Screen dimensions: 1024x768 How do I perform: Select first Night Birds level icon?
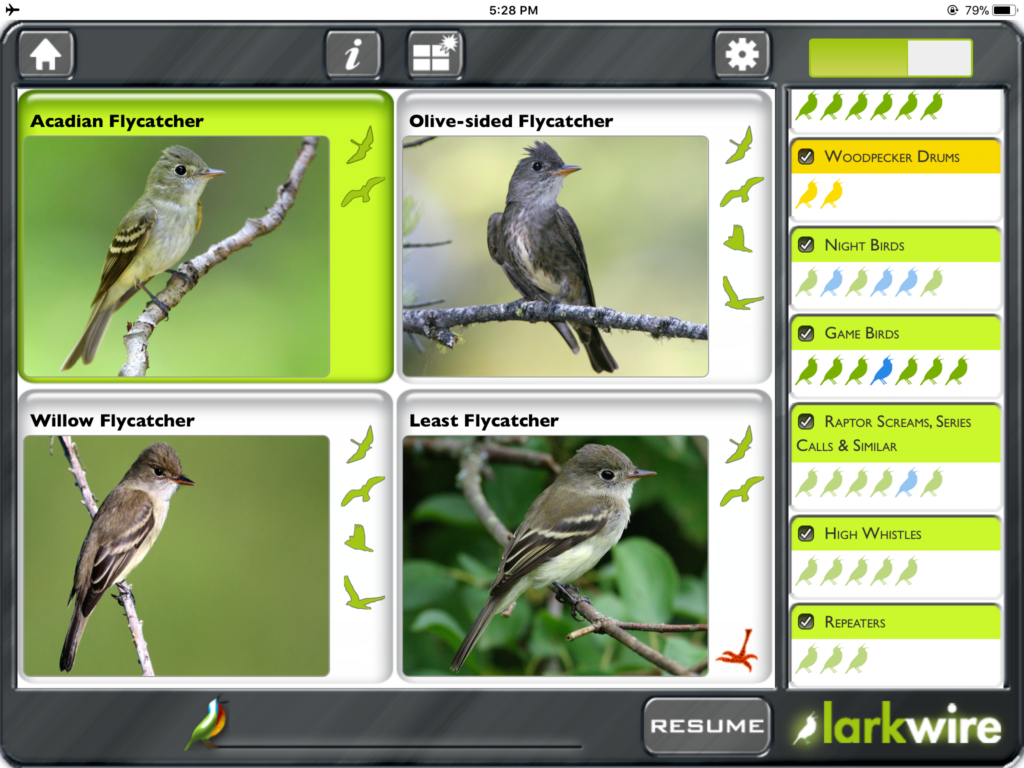coord(807,282)
